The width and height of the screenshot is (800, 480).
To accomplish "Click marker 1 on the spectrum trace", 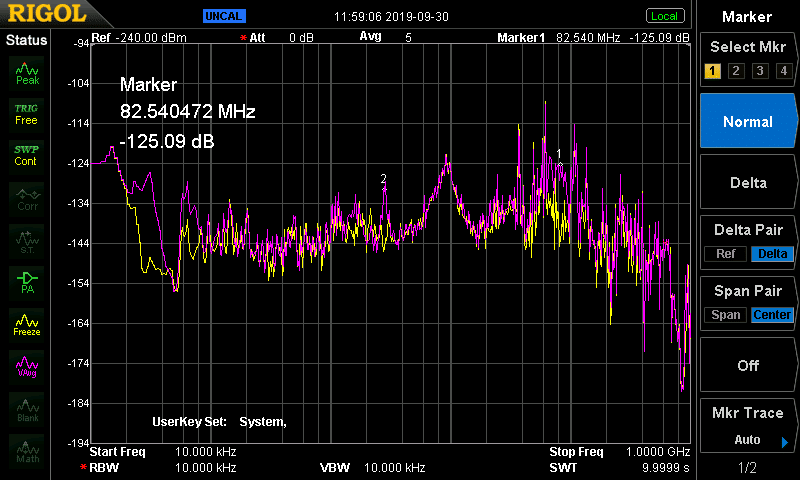I will [560, 164].
